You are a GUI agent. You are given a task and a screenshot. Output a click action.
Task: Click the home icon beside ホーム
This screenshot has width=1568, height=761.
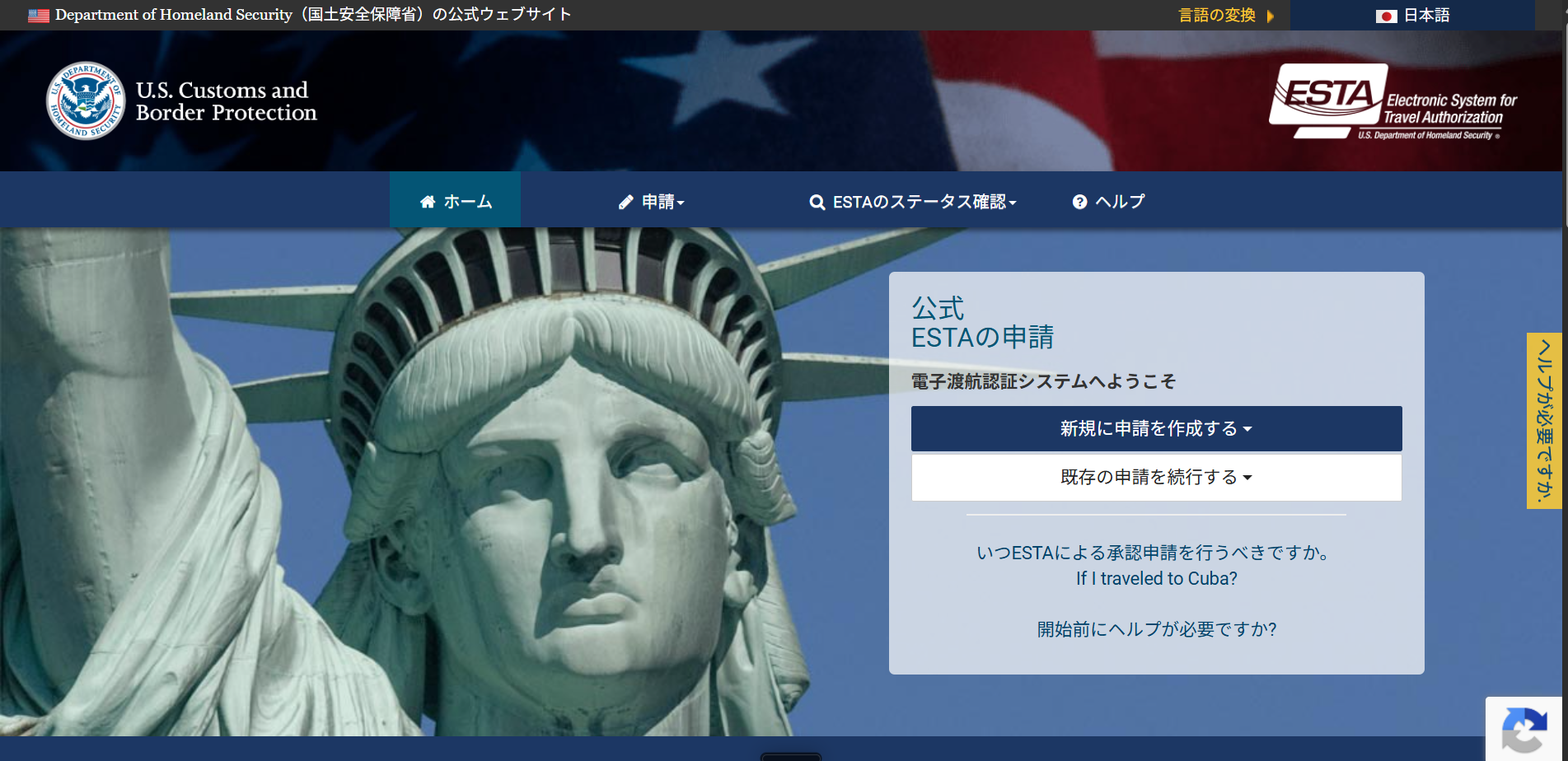tap(428, 202)
